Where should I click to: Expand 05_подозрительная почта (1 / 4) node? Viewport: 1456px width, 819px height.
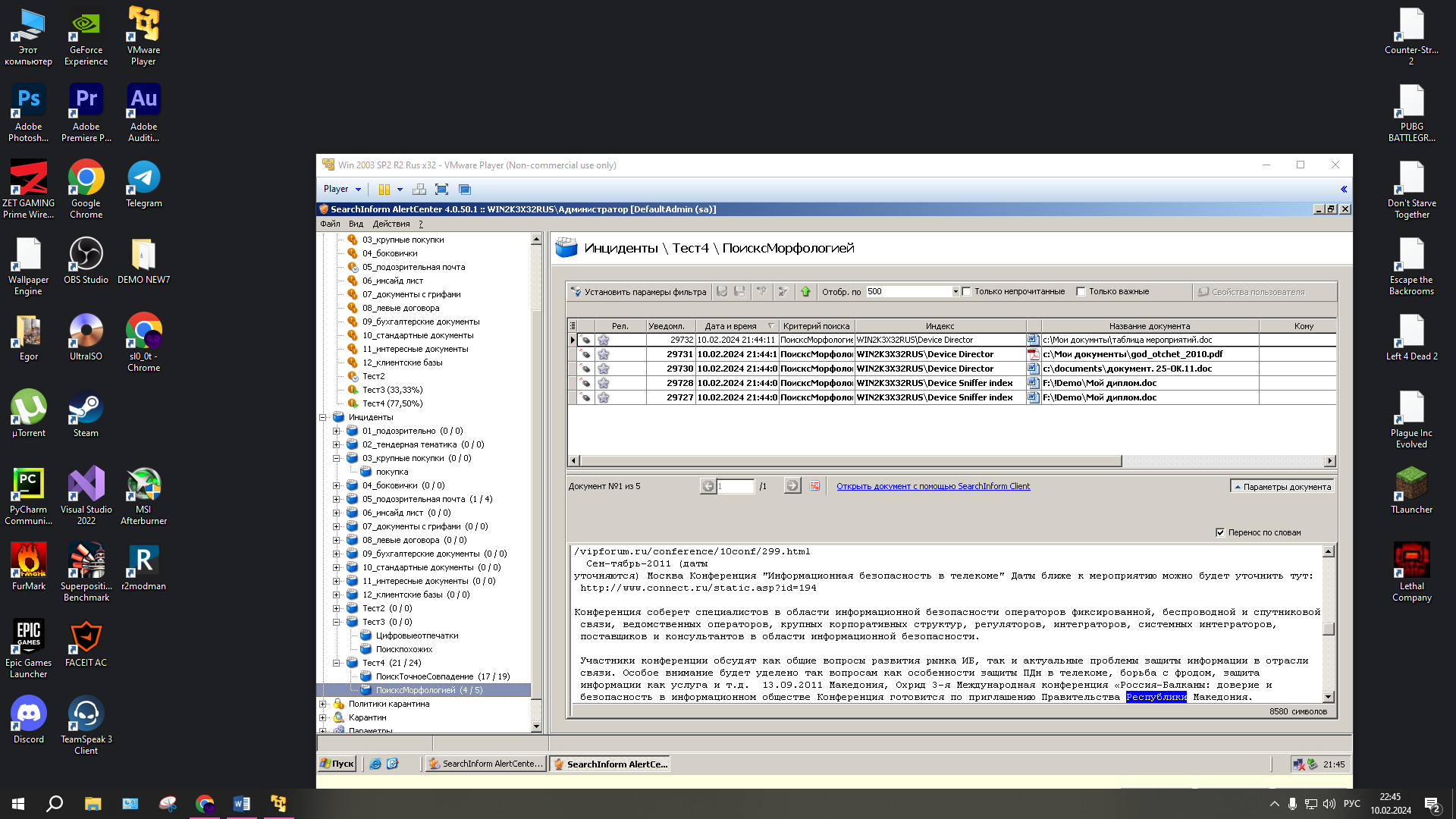[x=337, y=499]
